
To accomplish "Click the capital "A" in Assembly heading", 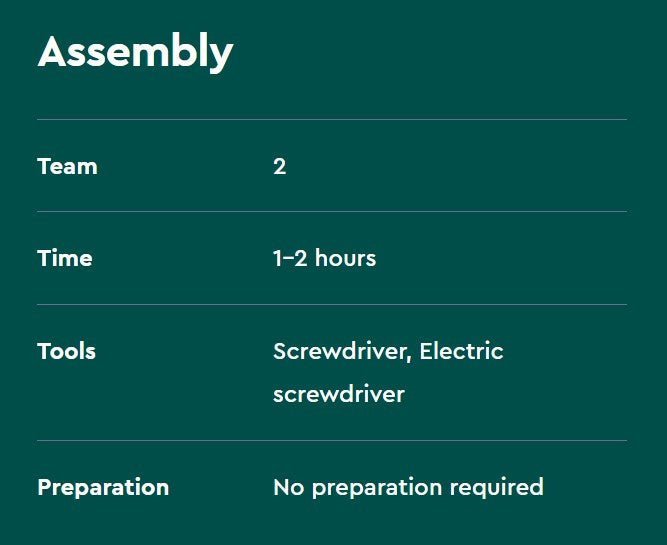I will 55,52.
